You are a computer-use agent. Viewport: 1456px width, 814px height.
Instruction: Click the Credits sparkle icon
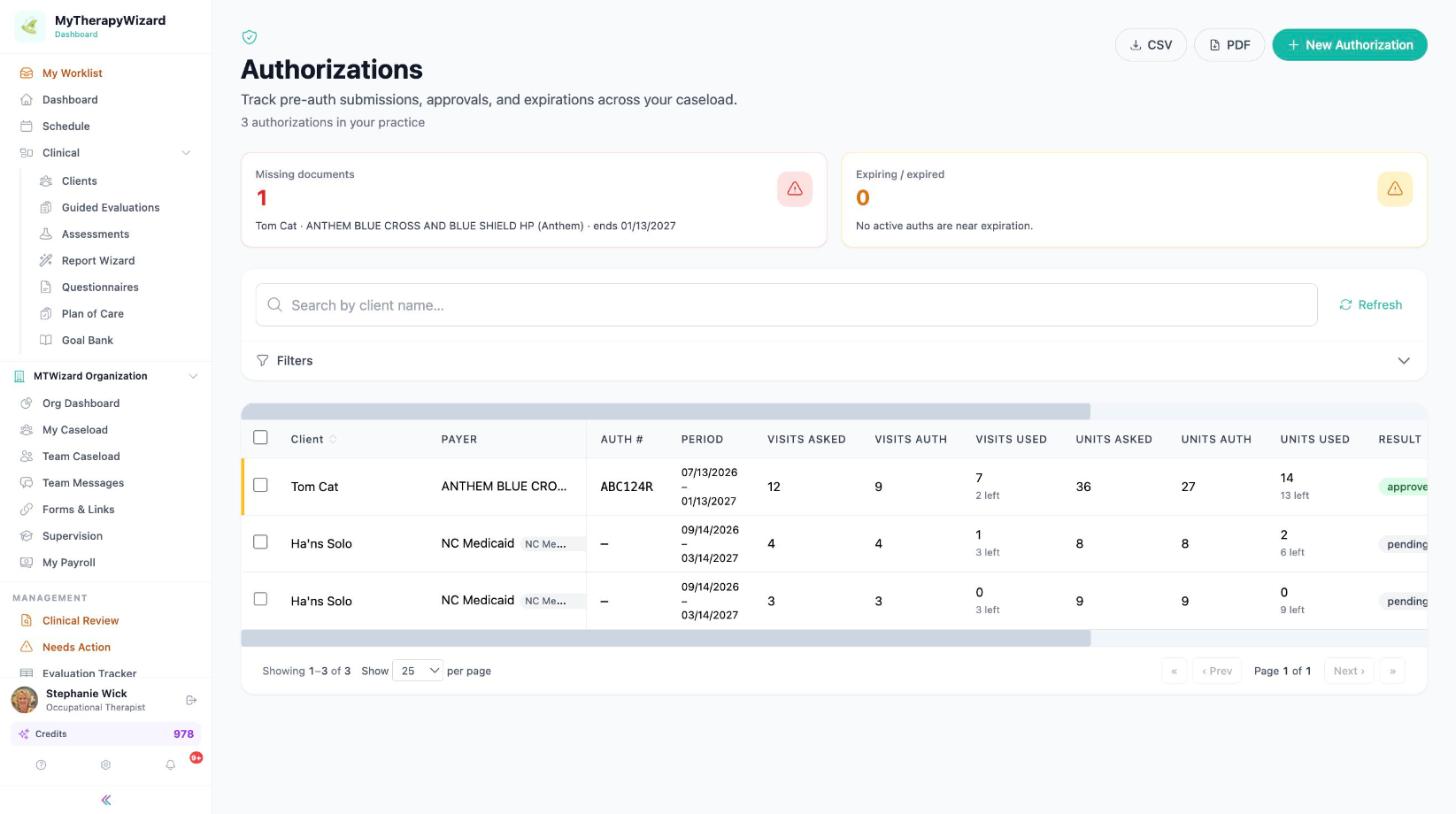click(x=24, y=734)
